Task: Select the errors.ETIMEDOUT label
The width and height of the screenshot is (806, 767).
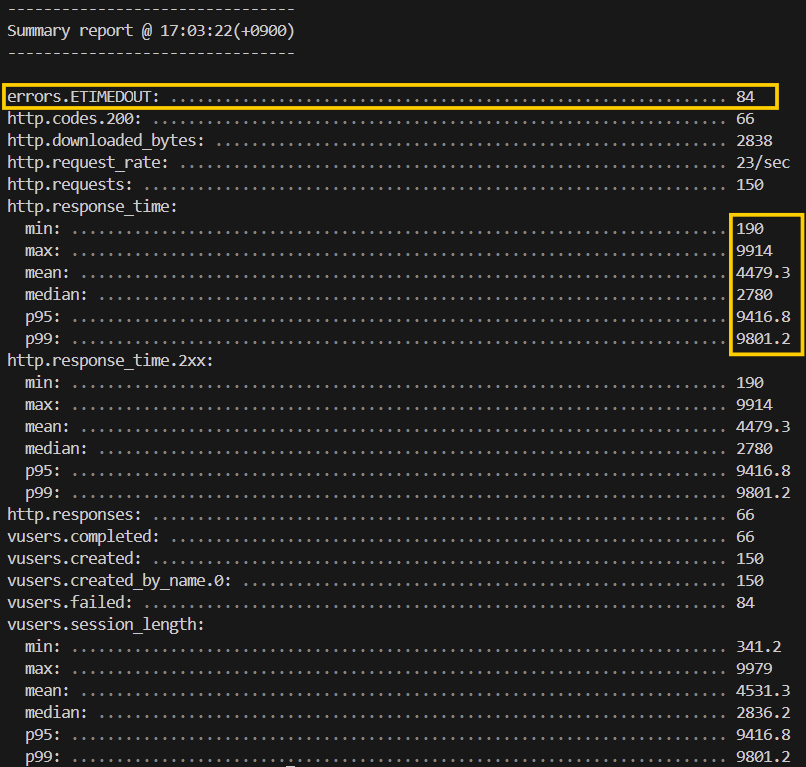Action: [83, 97]
